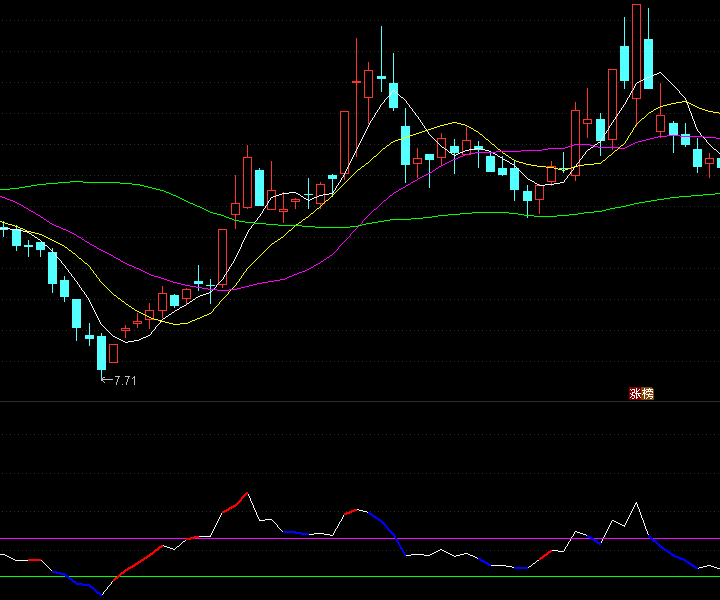
Task: Select the 7.71 low price label
Action: click(125, 381)
